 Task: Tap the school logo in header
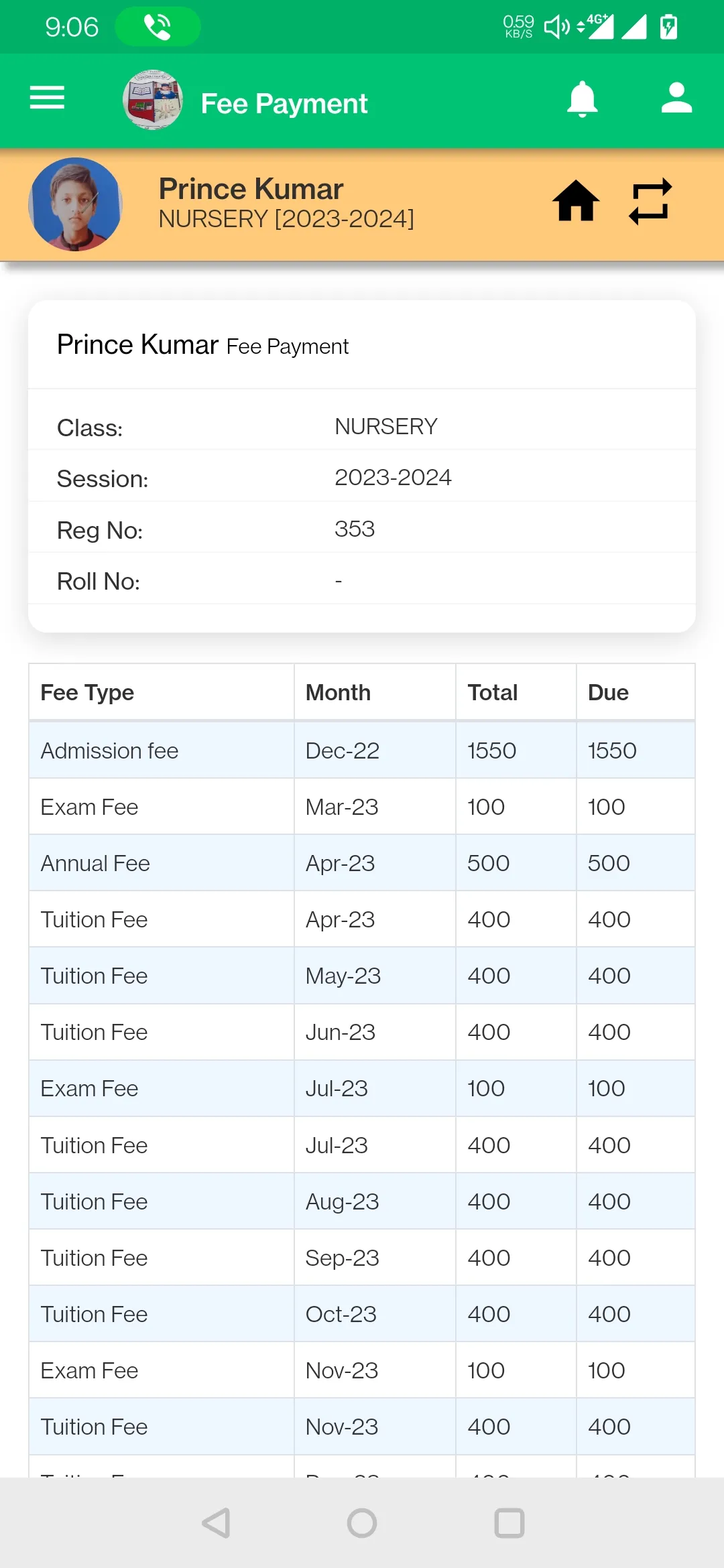pyautogui.click(x=153, y=100)
